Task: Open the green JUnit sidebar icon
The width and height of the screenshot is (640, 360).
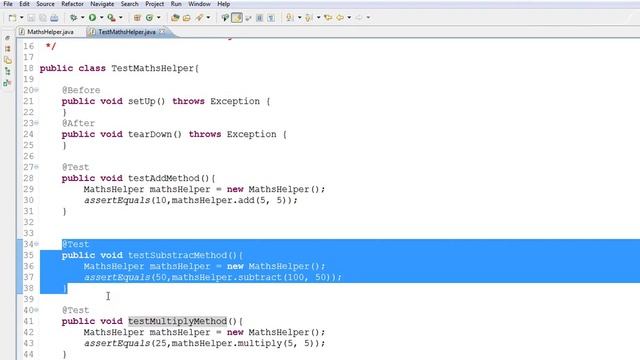Action: pos(7,83)
